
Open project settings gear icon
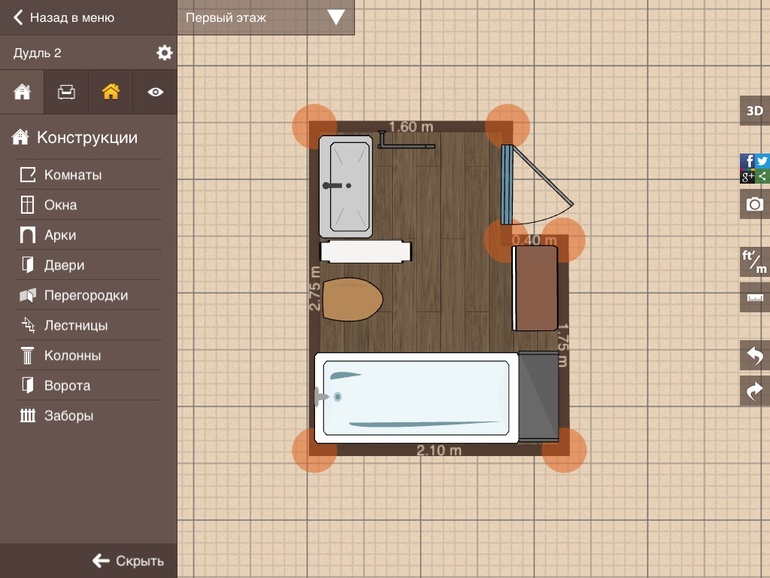pyautogui.click(x=164, y=53)
